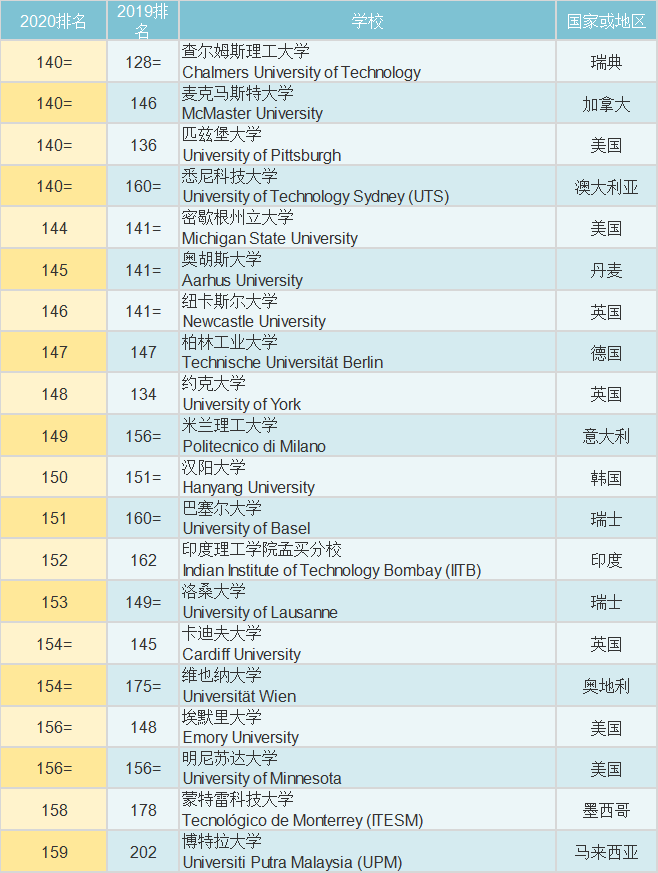This screenshot has height=873, width=658.
Task: Select the 2019排名 column header
Action: pos(143,21)
